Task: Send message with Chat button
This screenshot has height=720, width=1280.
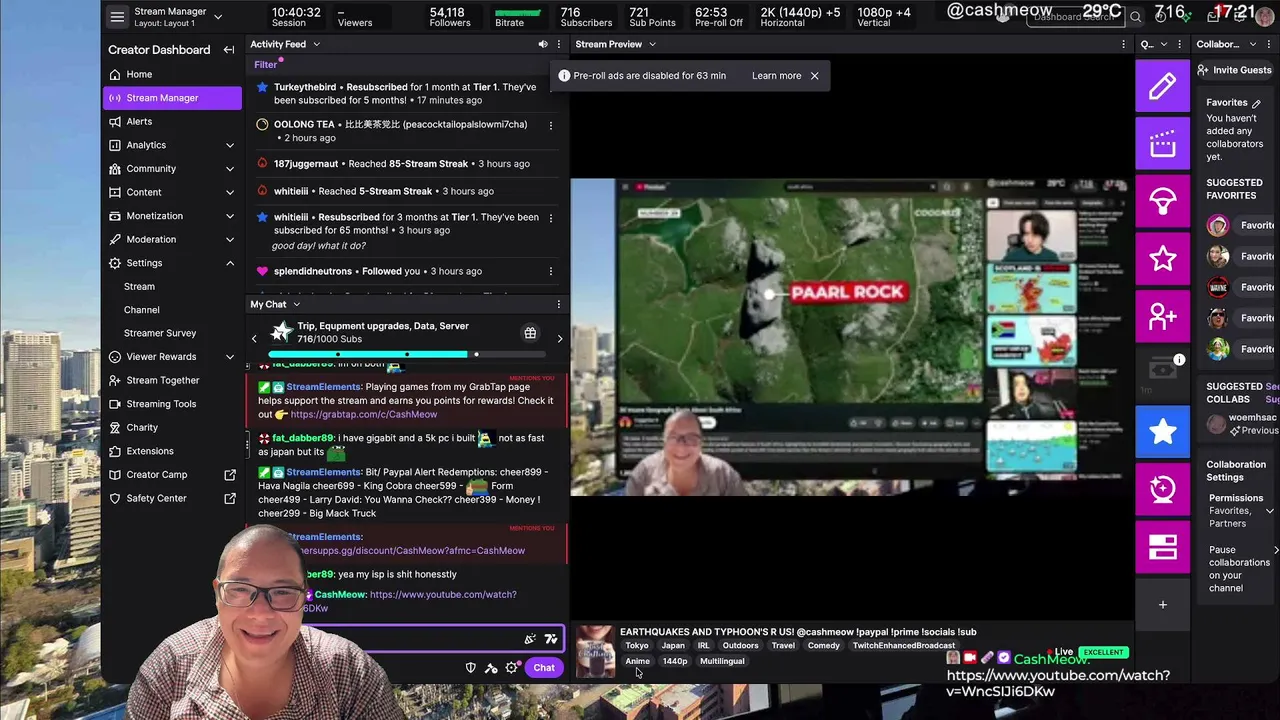Action: [x=544, y=668]
